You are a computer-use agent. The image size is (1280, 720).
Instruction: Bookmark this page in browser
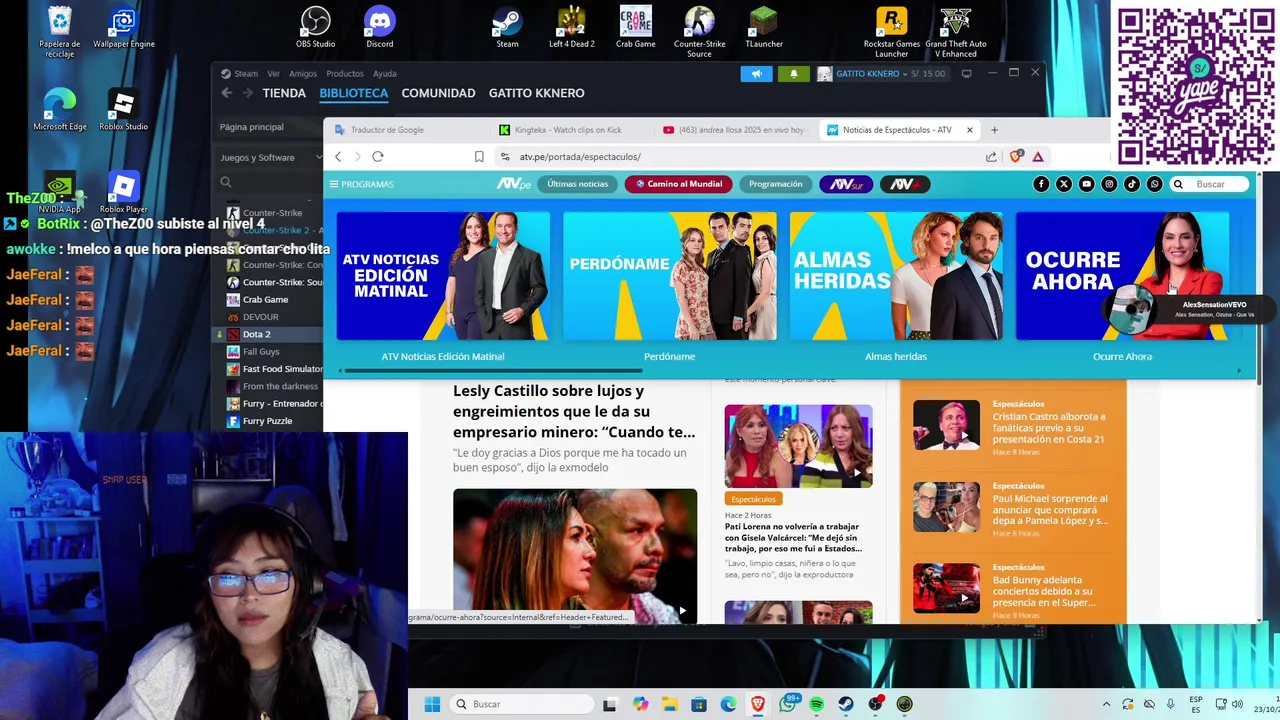479,156
